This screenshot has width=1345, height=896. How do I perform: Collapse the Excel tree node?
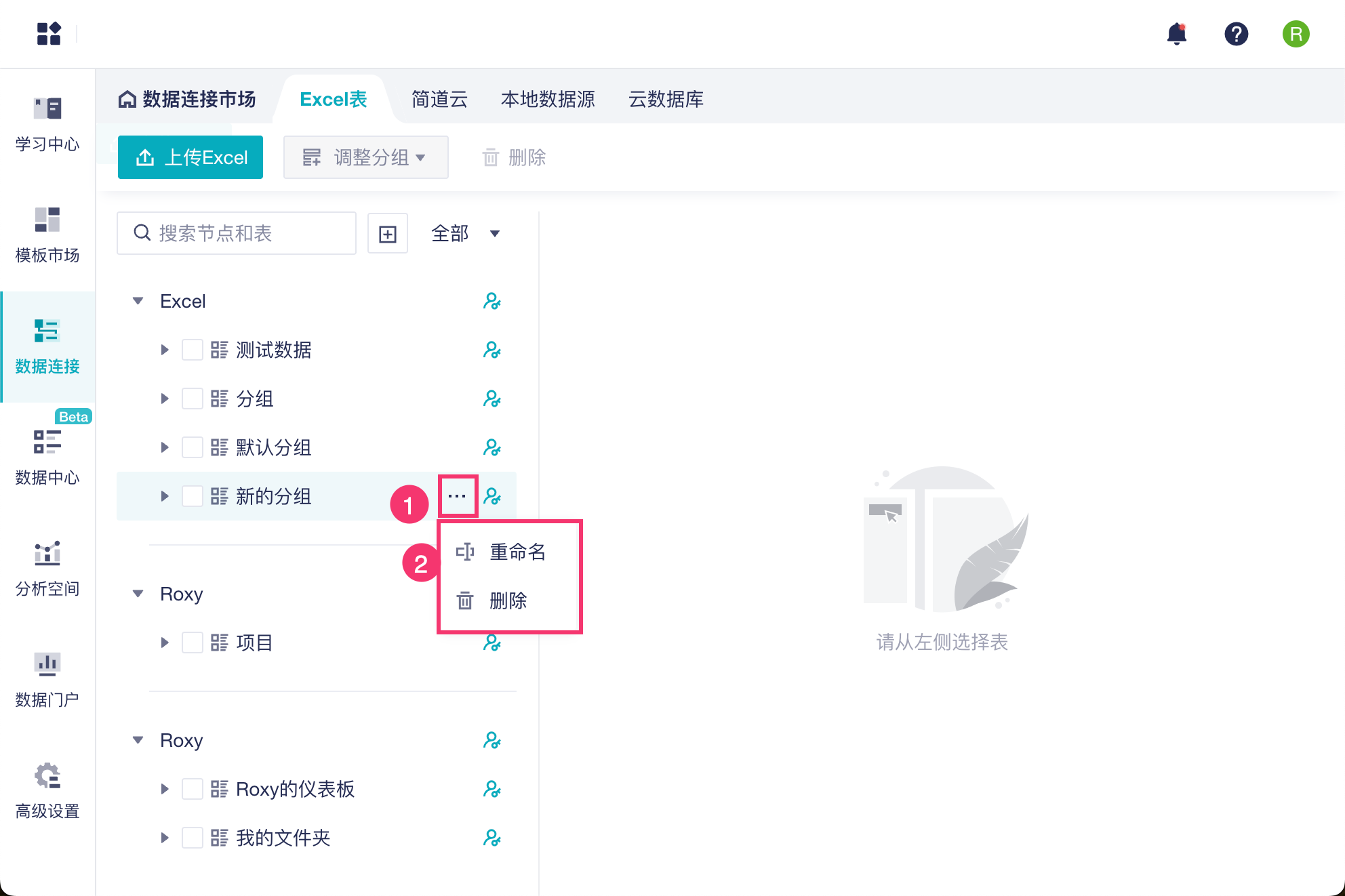pos(138,301)
